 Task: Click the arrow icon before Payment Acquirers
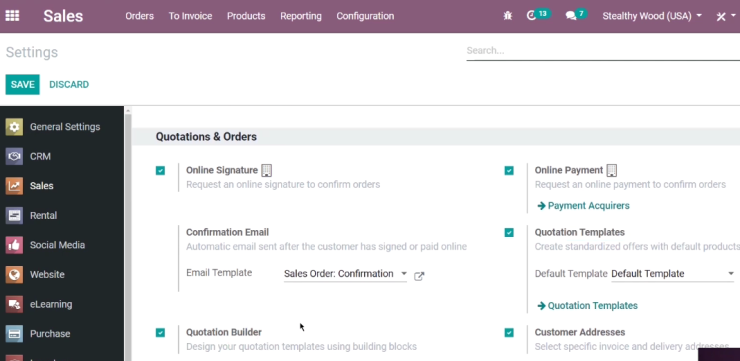pyautogui.click(x=541, y=206)
